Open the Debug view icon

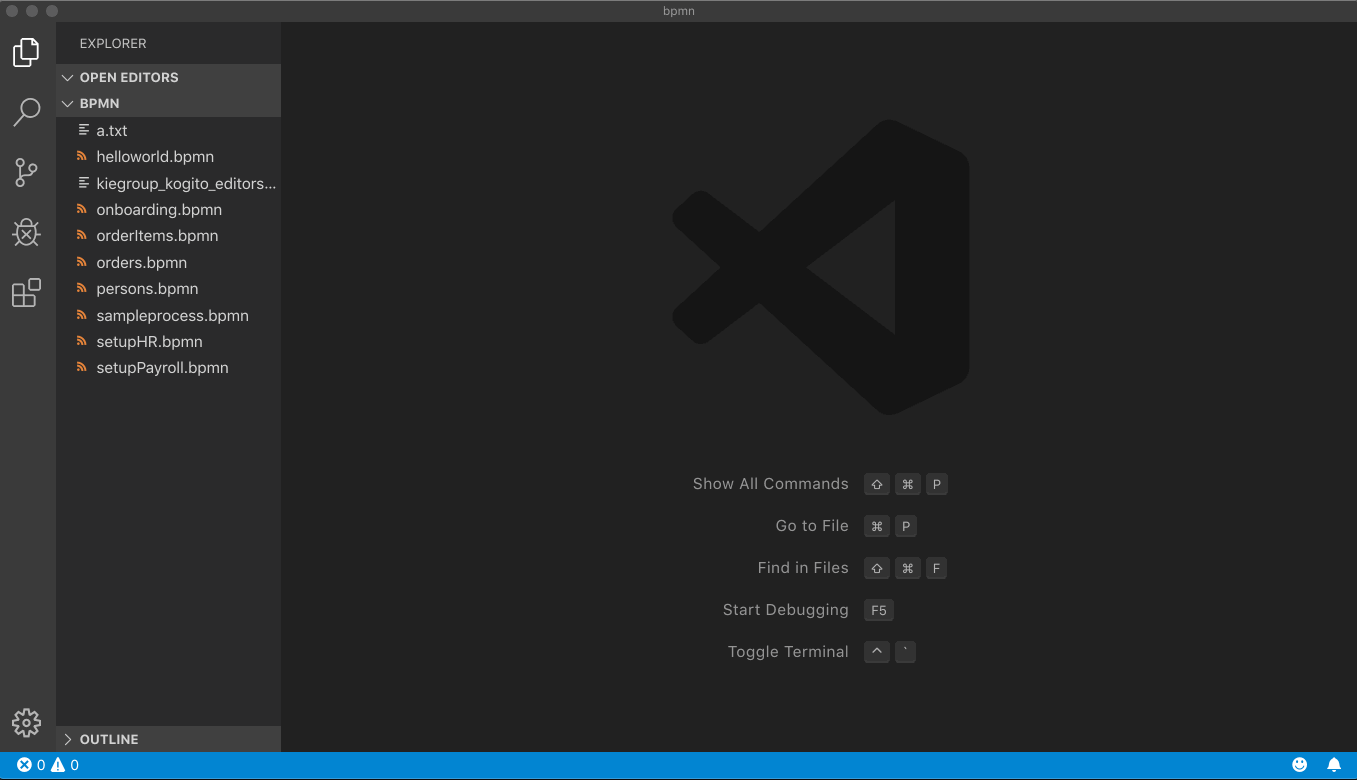(x=27, y=233)
